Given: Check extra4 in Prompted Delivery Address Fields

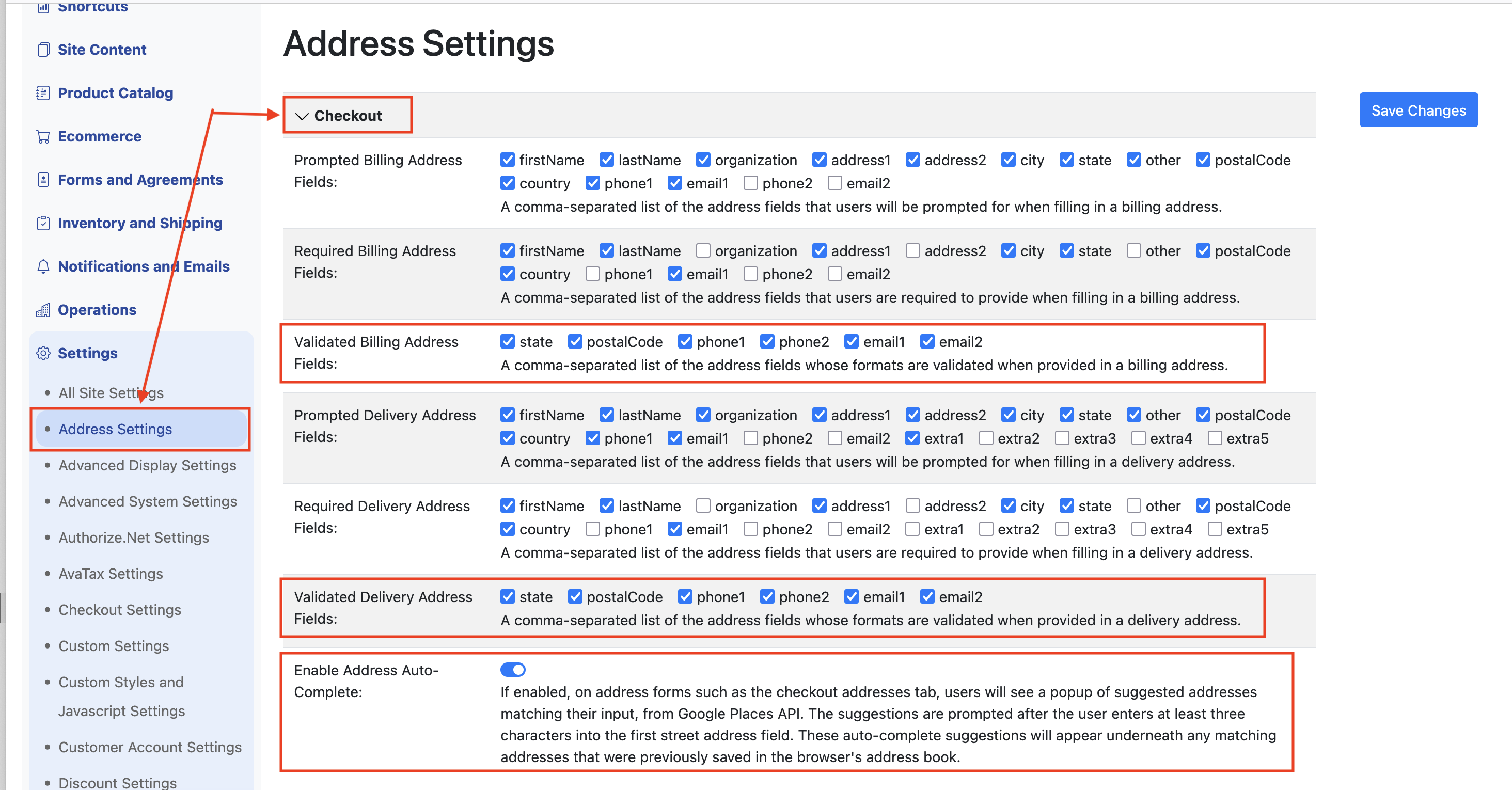Looking at the screenshot, I should (x=1139, y=438).
